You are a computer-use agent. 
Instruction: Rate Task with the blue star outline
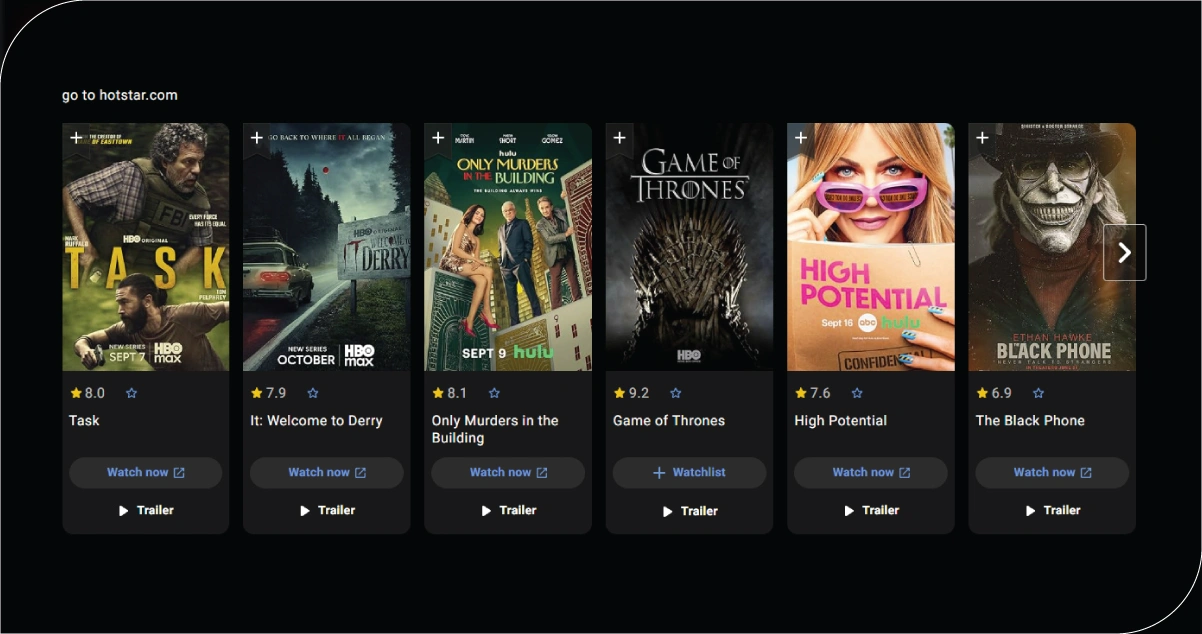131,393
